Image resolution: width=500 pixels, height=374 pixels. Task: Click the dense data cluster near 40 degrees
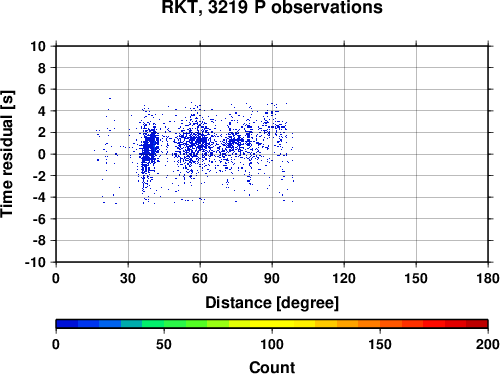tap(149, 147)
